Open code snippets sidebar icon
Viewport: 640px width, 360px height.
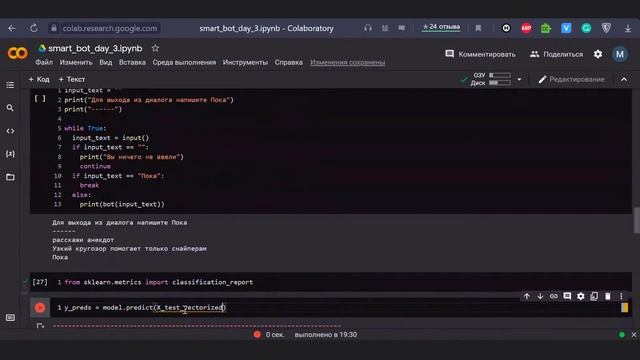[10, 131]
